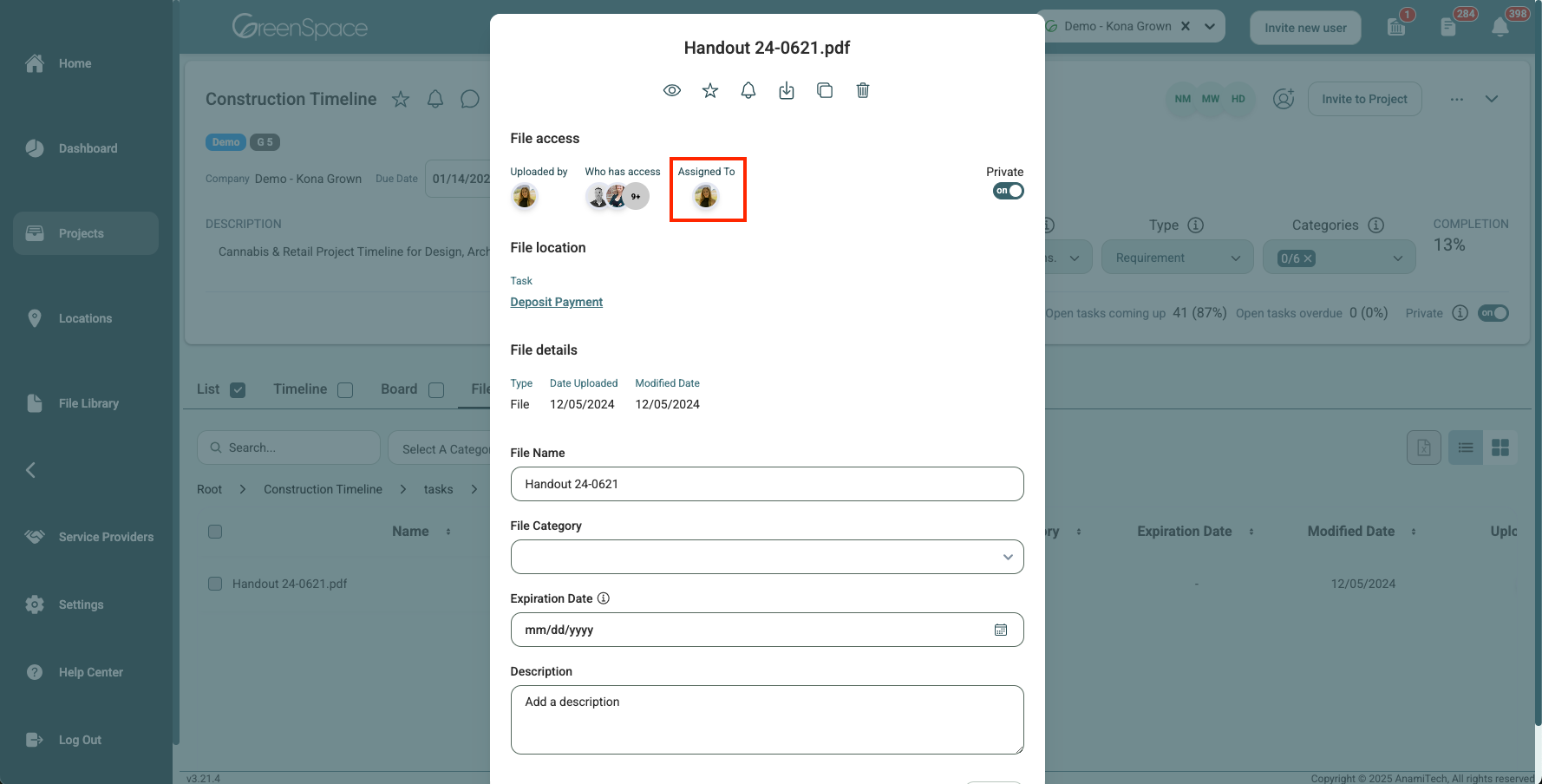Click Invite to Project button
Image resolution: width=1542 pixels, height=784 pixels.
(1364, 99)
